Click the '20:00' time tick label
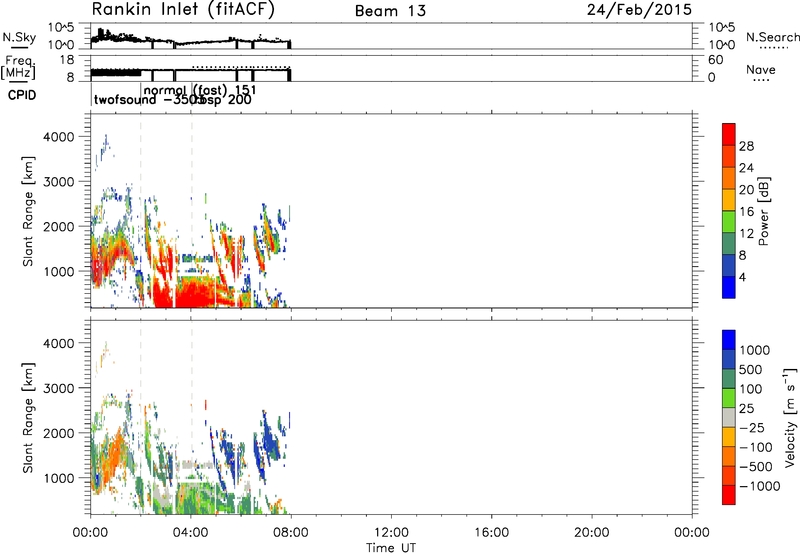The width and height of the screenshot is (800, 554). (592, 533)
